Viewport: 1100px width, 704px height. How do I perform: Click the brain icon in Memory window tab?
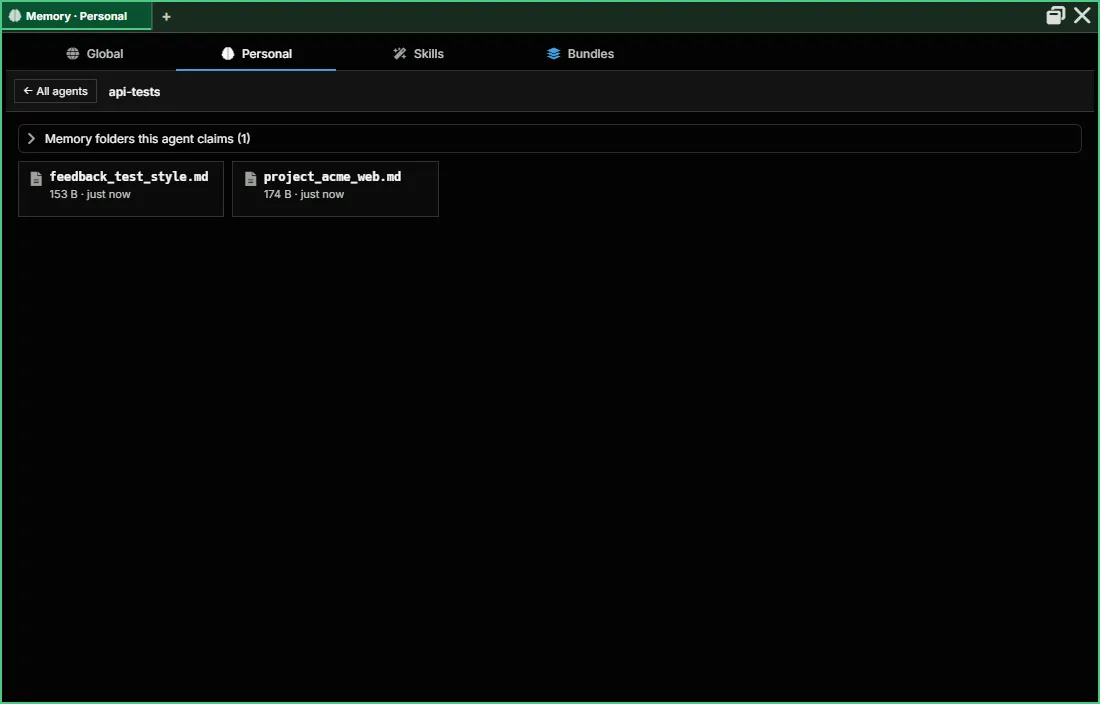point(15,16)
